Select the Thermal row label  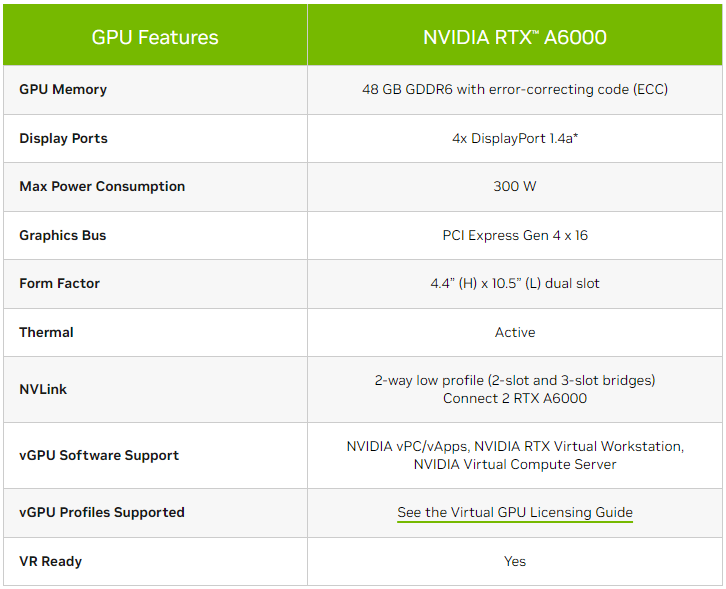46,332
